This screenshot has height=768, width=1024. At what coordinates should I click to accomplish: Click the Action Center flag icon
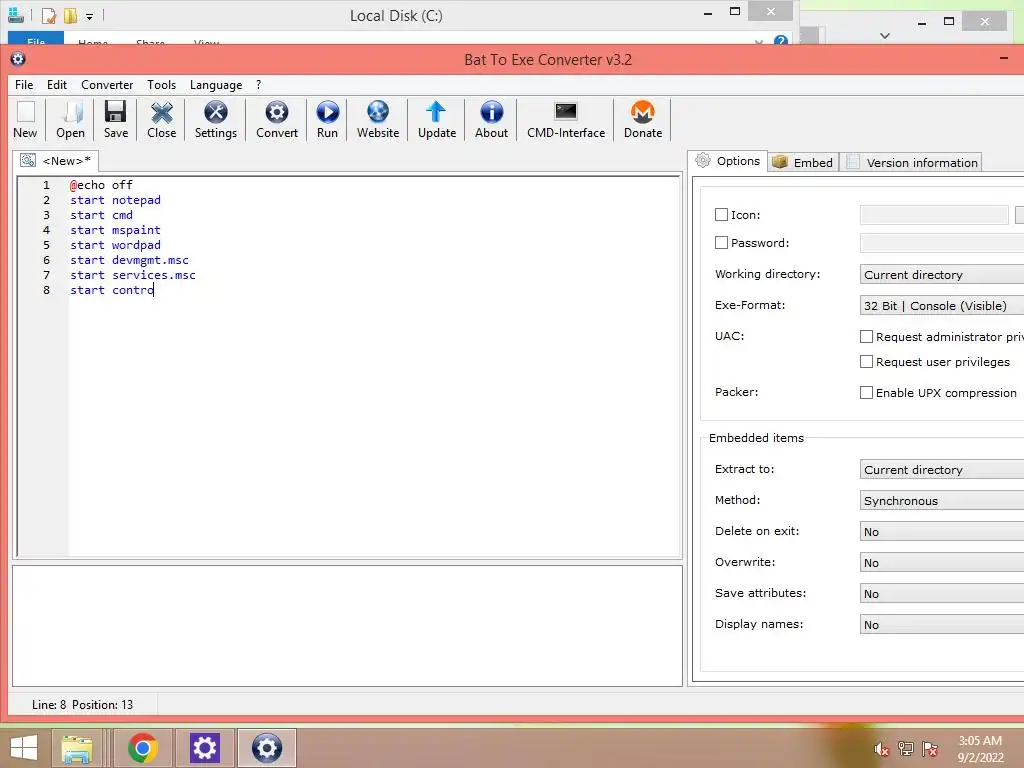click(930, 749)
